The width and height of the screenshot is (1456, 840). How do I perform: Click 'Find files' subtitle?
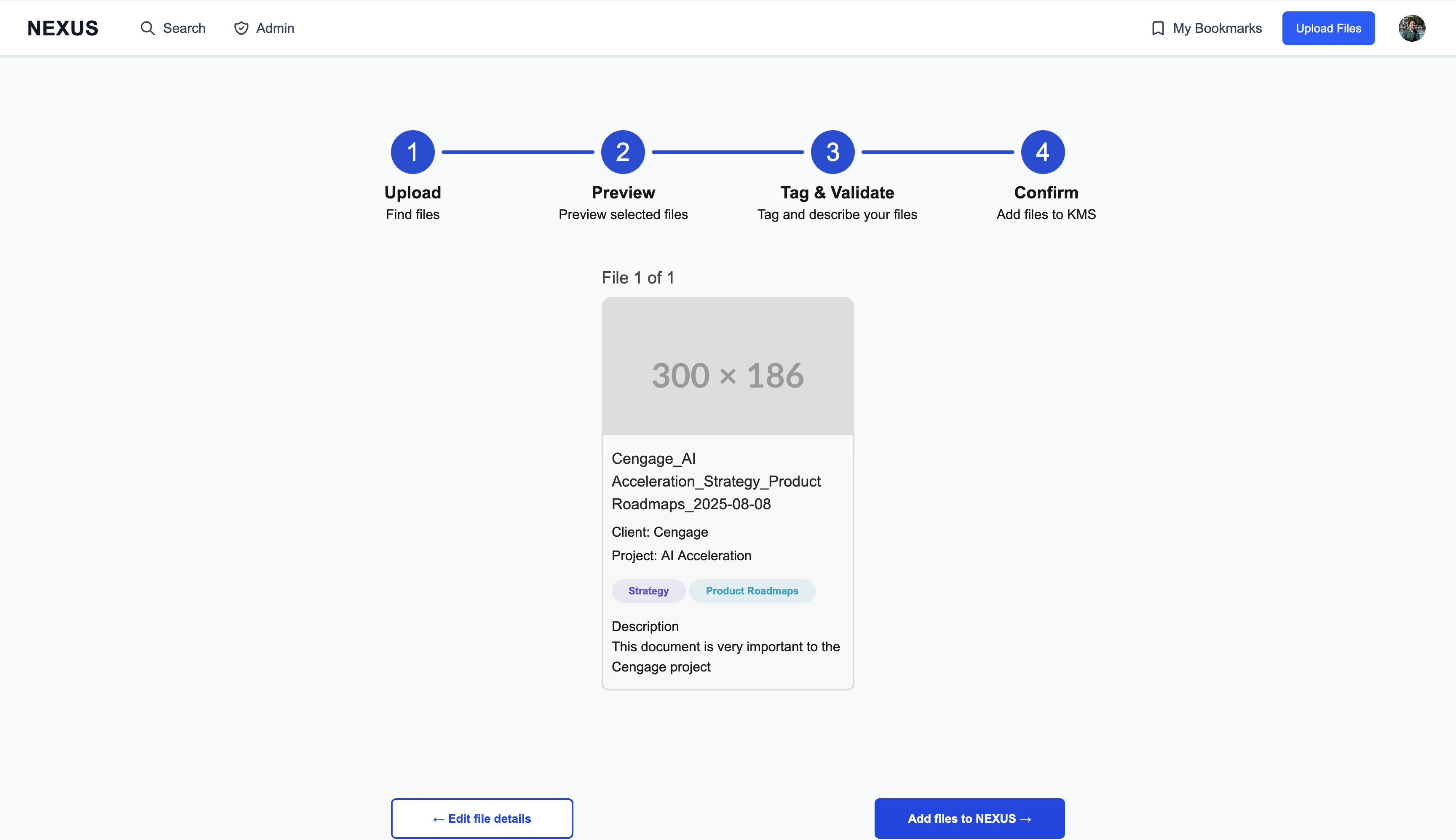[x=412, y=214]
